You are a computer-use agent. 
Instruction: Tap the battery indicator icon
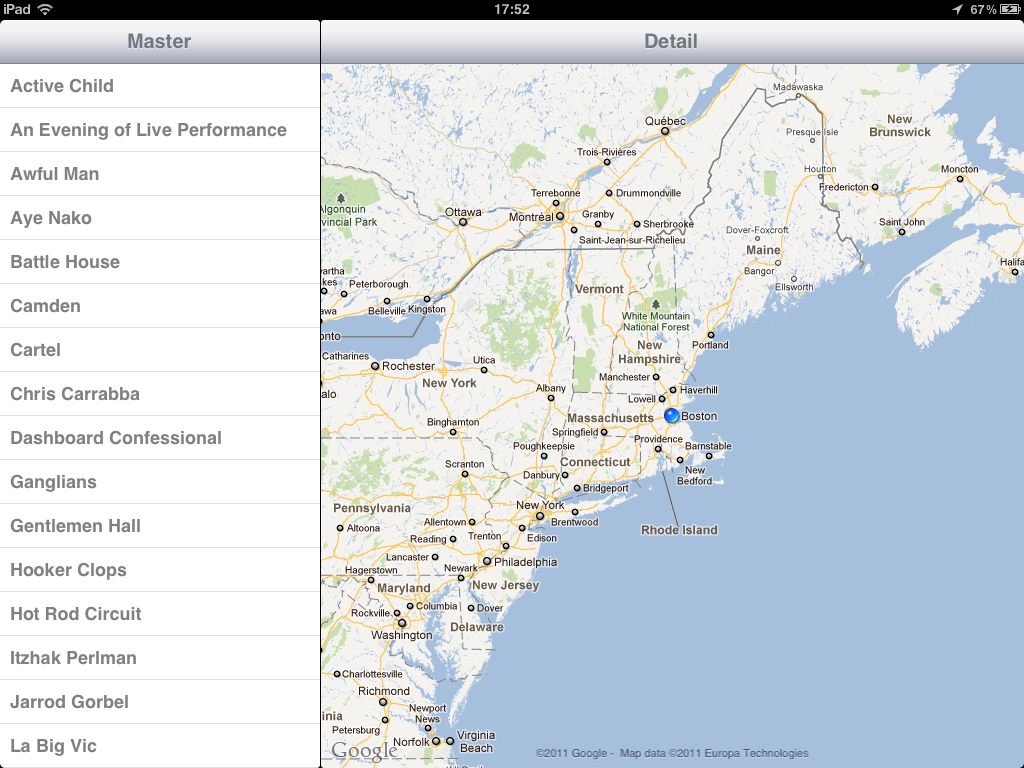point(1010,9)
